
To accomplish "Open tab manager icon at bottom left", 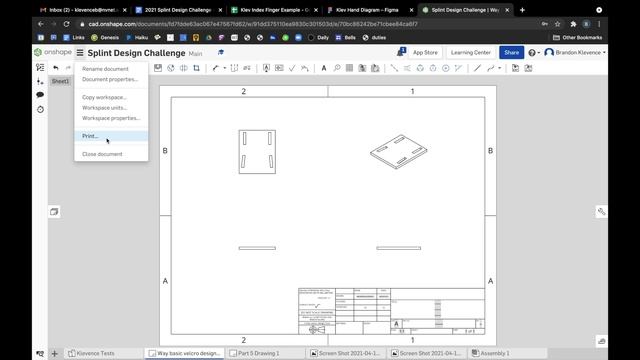I will [x=40, y=353].
